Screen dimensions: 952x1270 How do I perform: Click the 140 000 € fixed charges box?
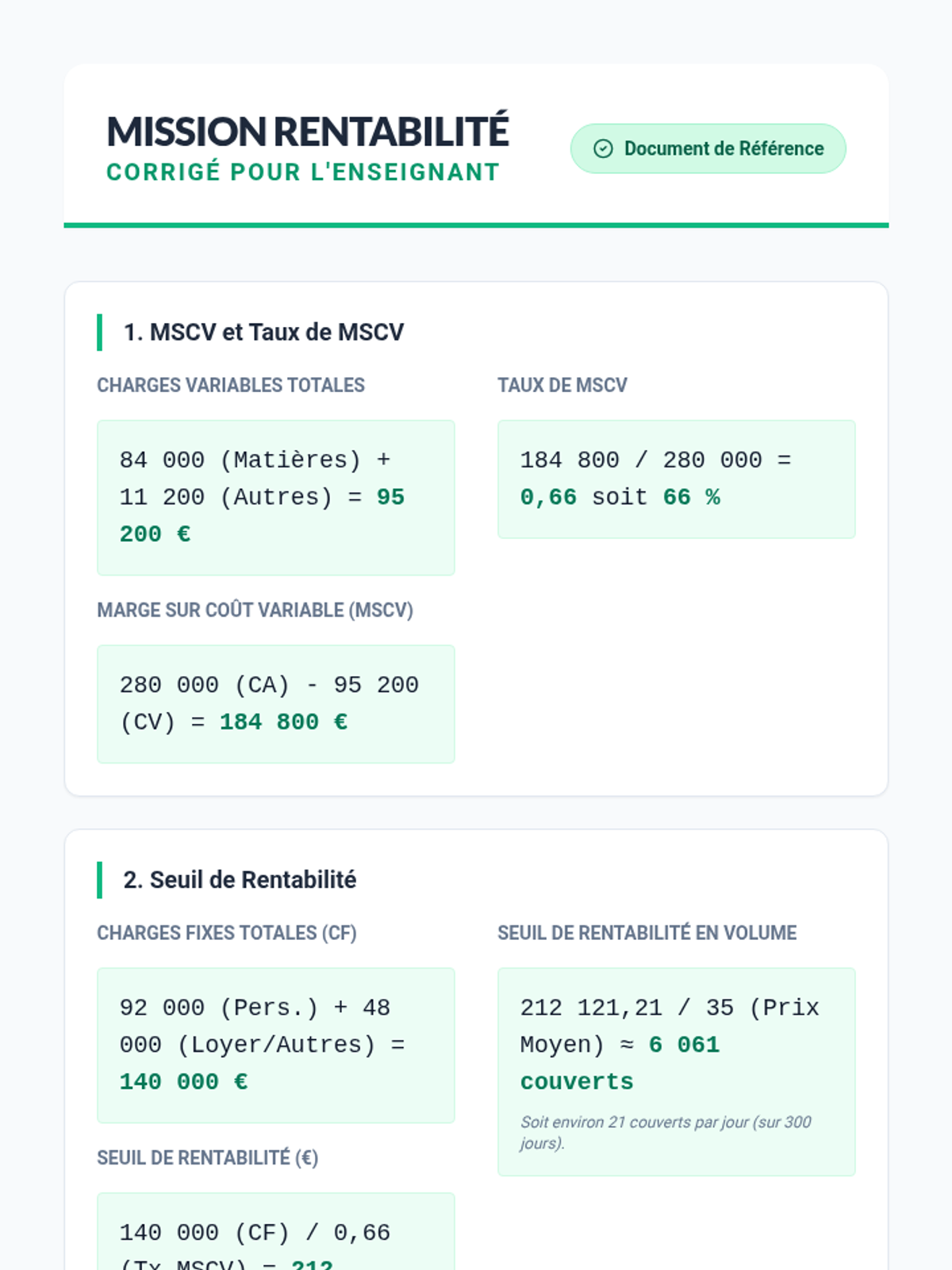click(x=275, y=1045)
